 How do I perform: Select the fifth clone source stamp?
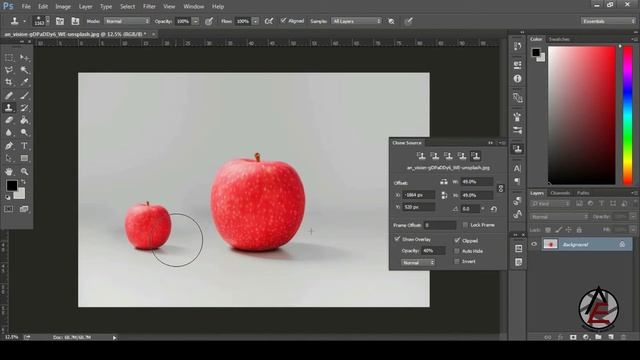[475, 156]
